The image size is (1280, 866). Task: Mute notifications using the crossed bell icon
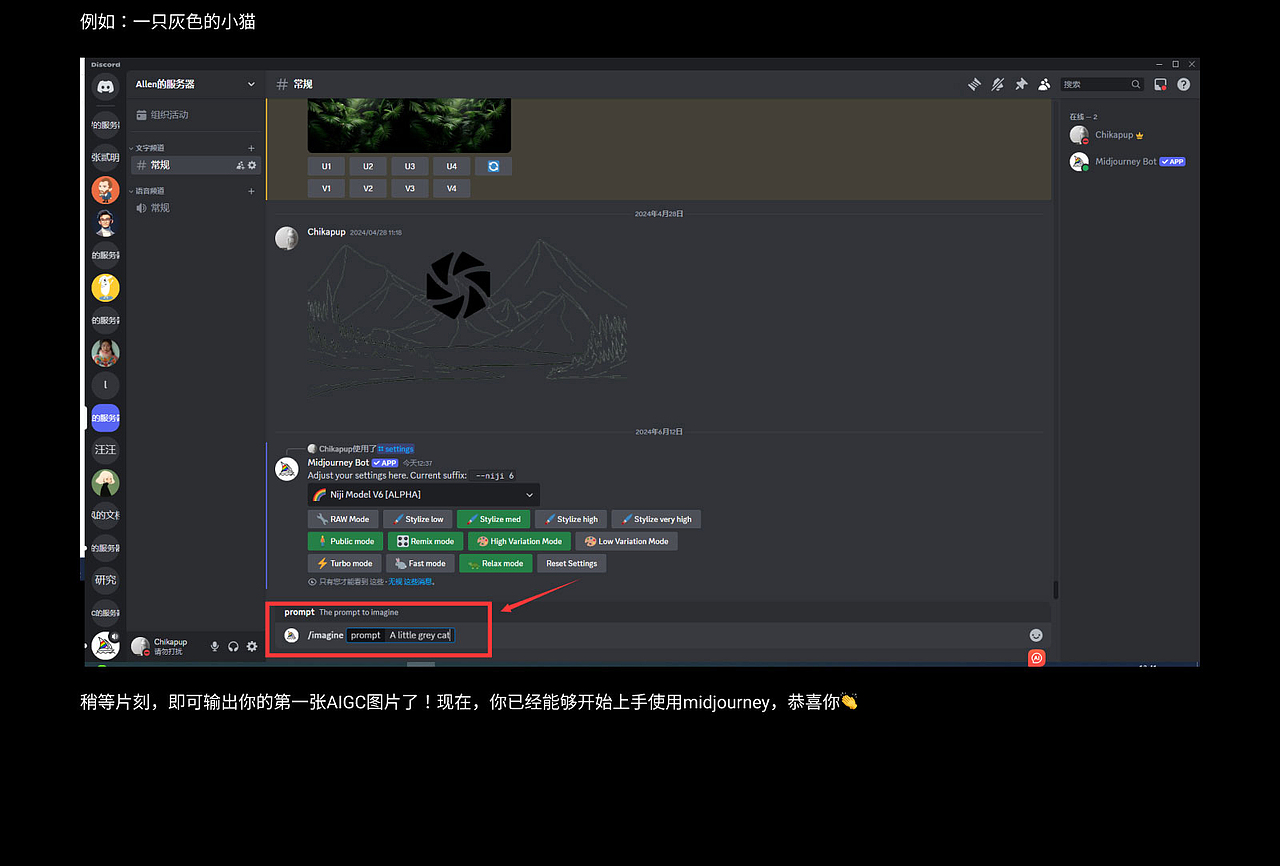pos(997,84)
